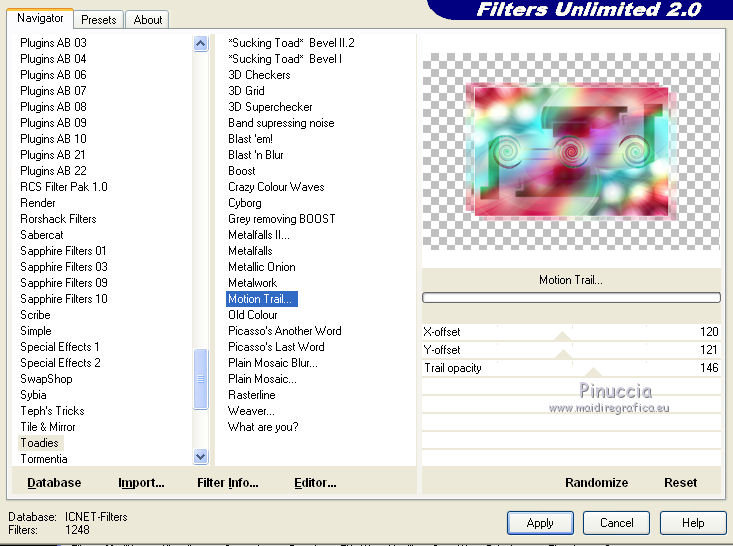This screenshot has height=546, width=733.
Task: Click the filter preview thumbnail
Action: [571, 151]
